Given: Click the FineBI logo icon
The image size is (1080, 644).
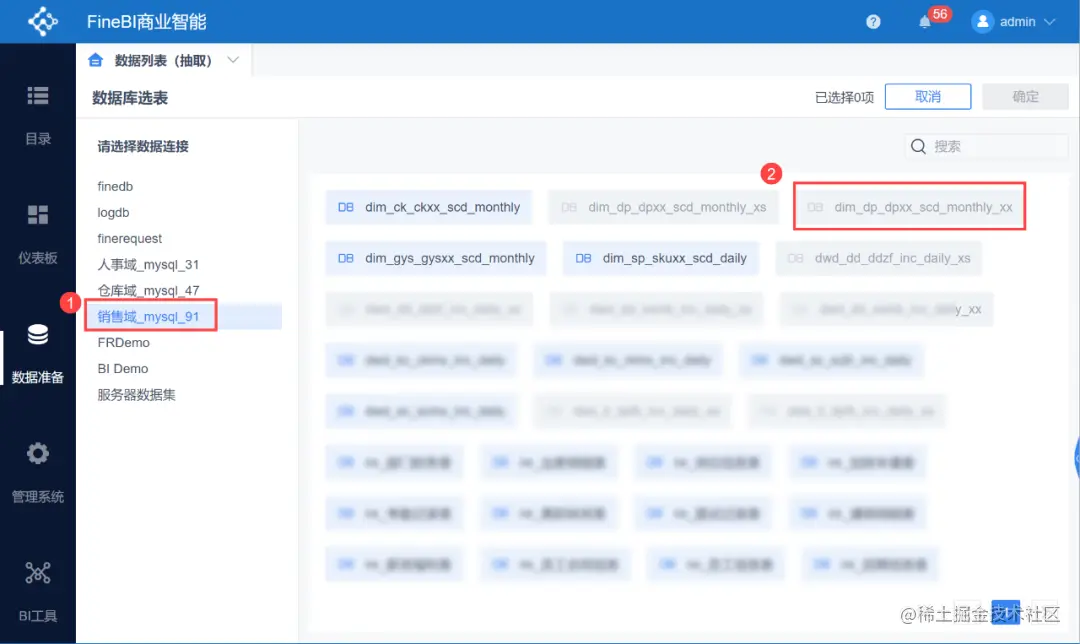Looking at the screenshot, I should point(43,21).
